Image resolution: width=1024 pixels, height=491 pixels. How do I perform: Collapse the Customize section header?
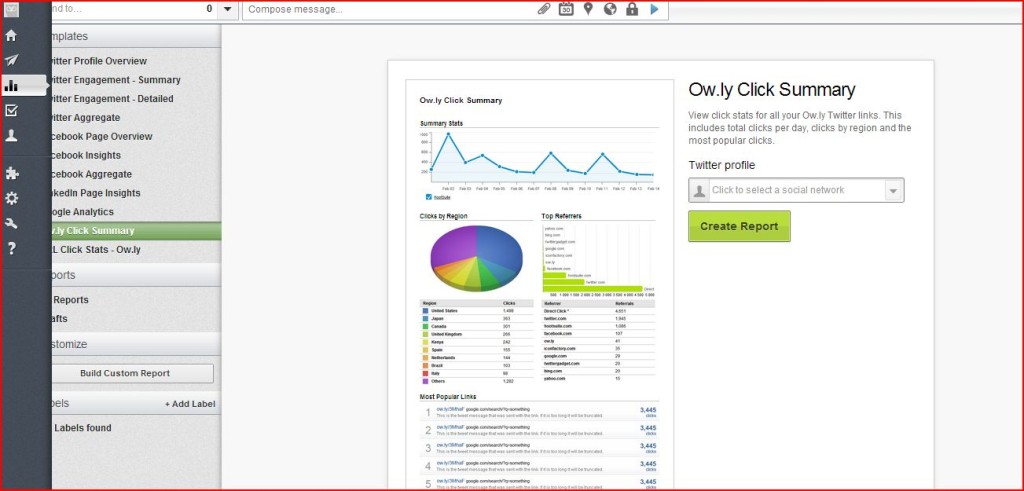tap(136, 344)
